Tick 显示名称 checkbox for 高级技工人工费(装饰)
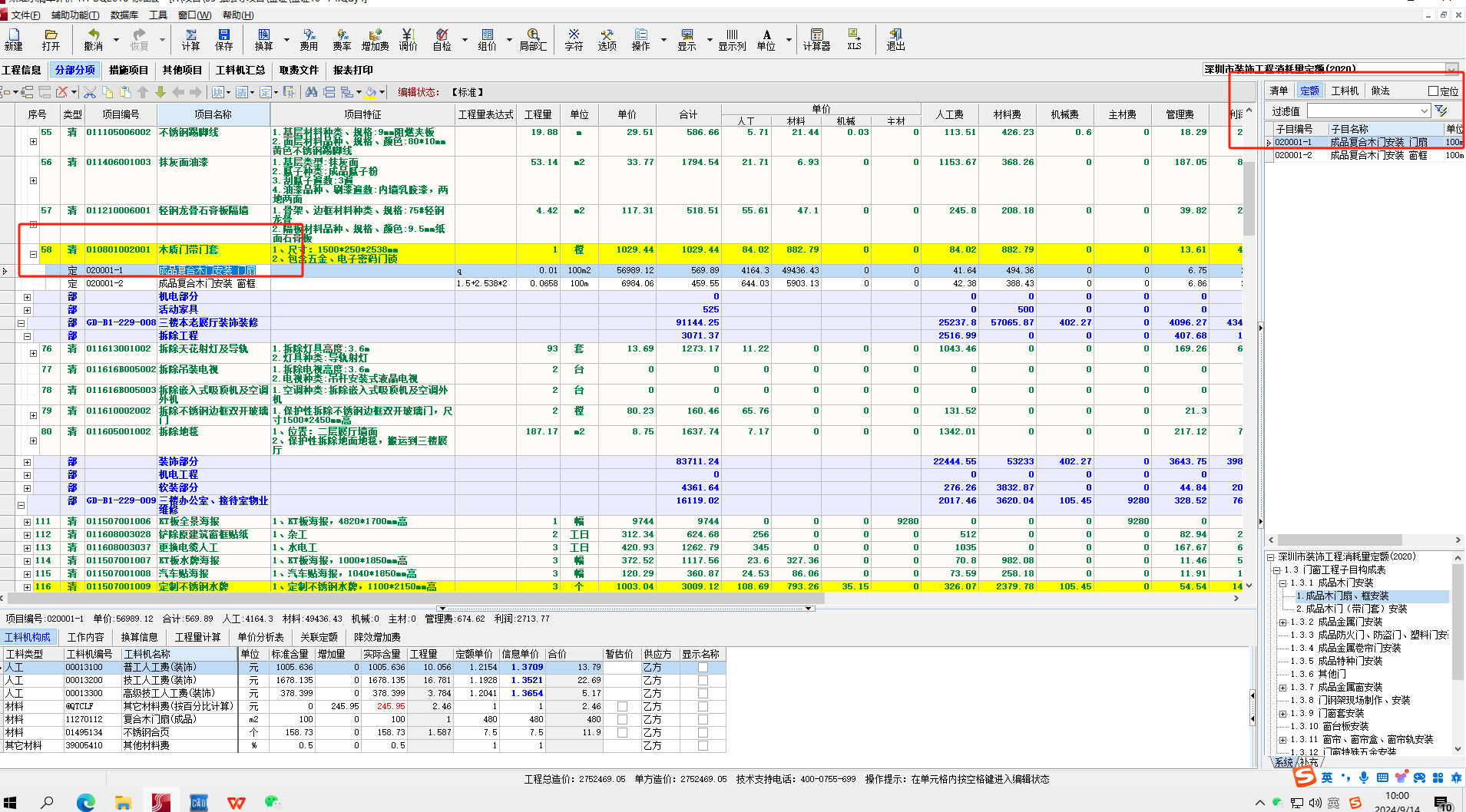The width and height of the screenshot is (1466, 812). tap(703, 693)
